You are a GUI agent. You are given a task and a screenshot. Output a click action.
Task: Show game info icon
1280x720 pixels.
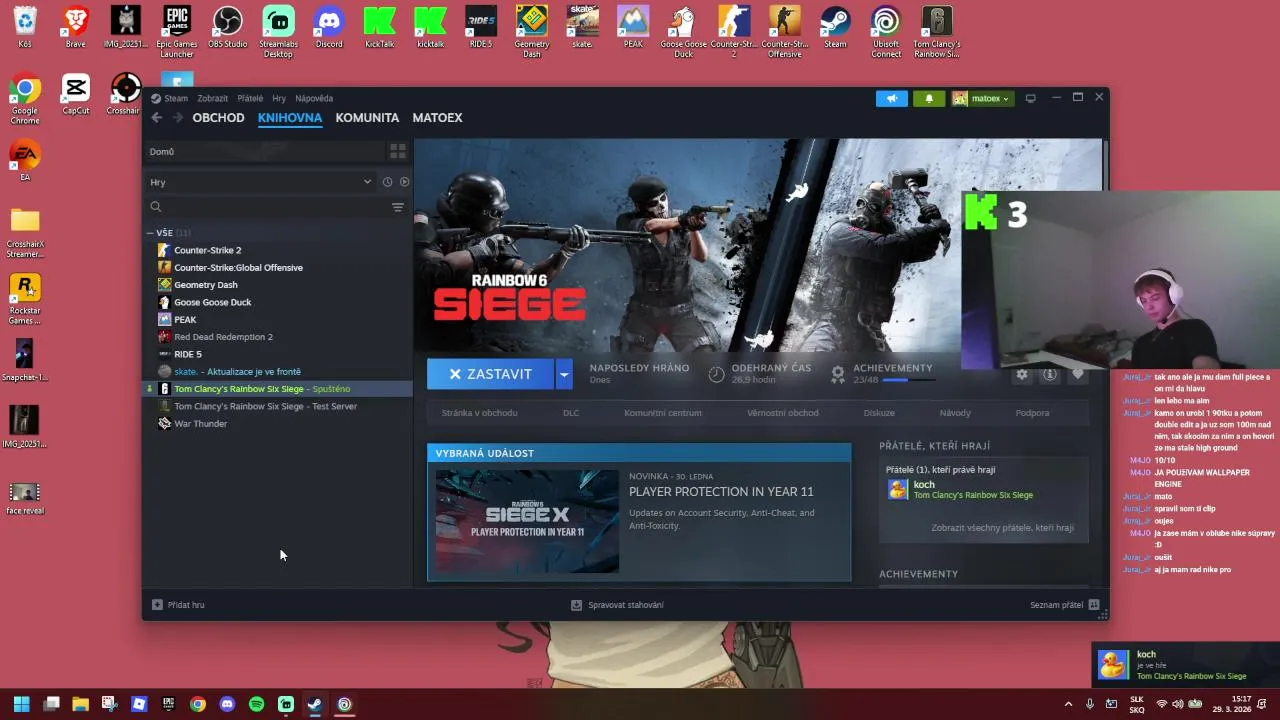tap(1050, 374)
